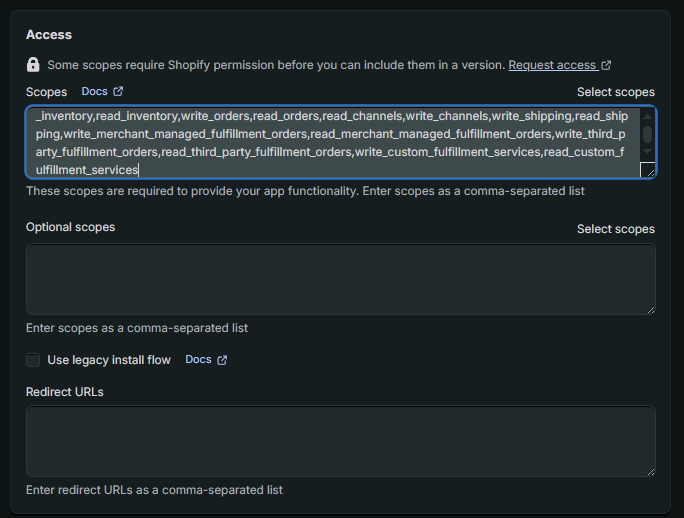Screen dimensions: 684x518
Task: Click the external-link icon beside legacy flow Docs
Action: click(x=222, y=360)
